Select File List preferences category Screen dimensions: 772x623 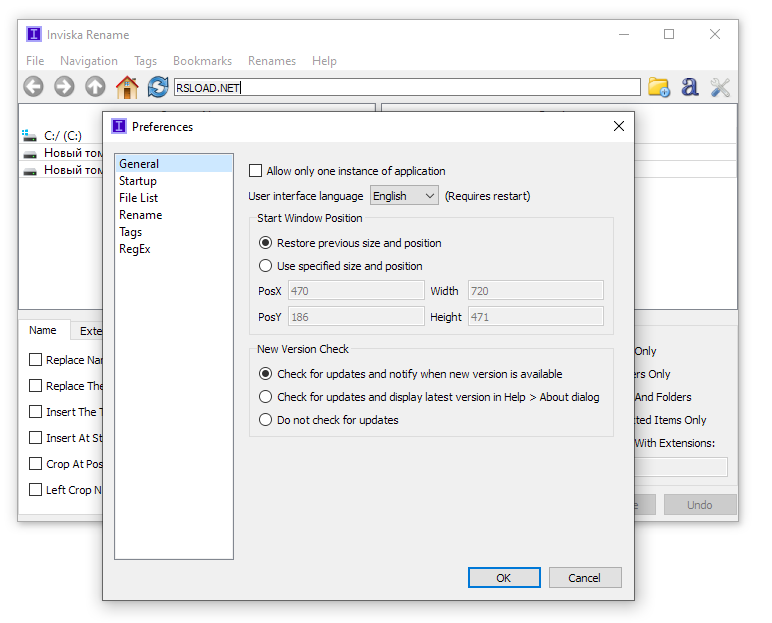pyautogui.click(x=174, y=197)
